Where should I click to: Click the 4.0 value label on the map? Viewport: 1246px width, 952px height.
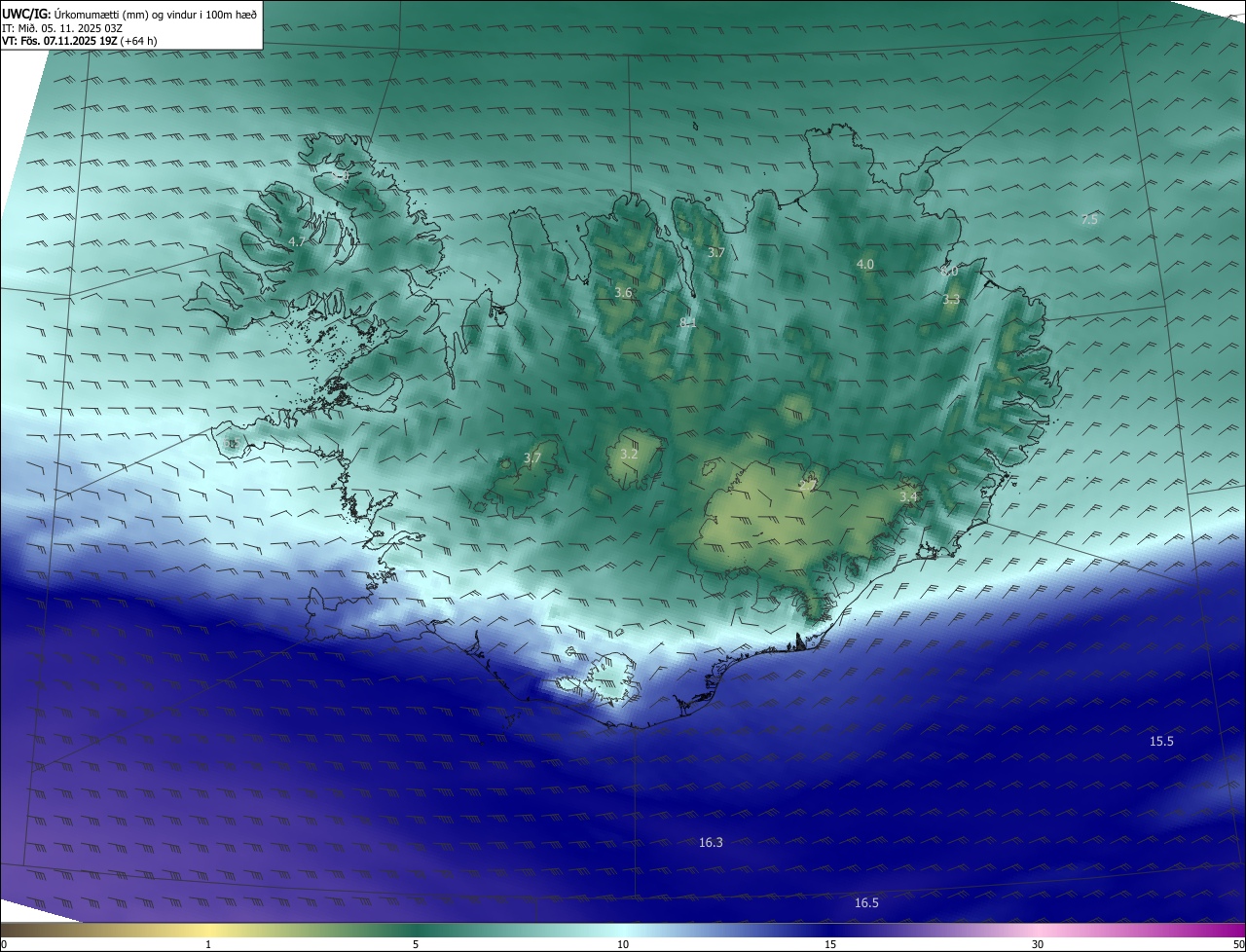(x=864, y=264)
